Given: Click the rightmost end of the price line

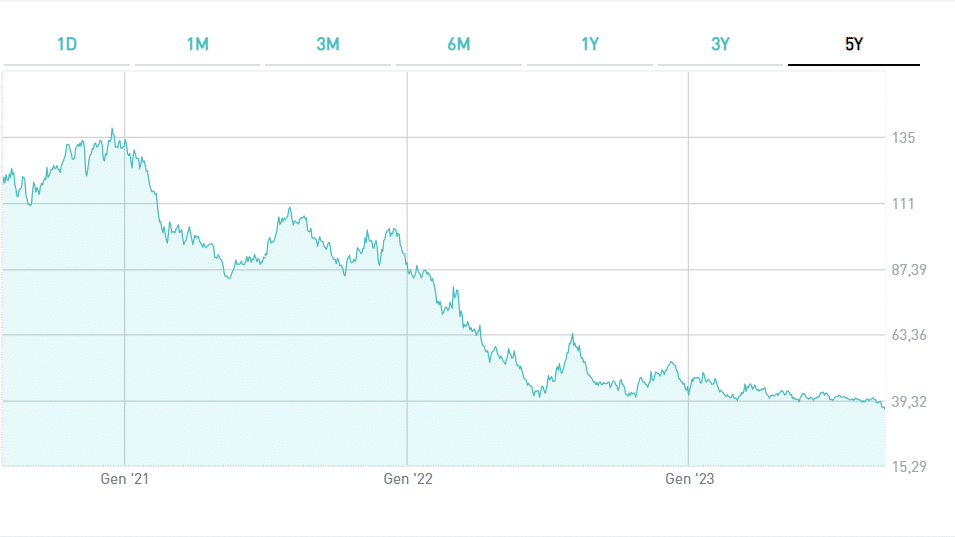Looking at the screenshot, I should coord(884,406).
